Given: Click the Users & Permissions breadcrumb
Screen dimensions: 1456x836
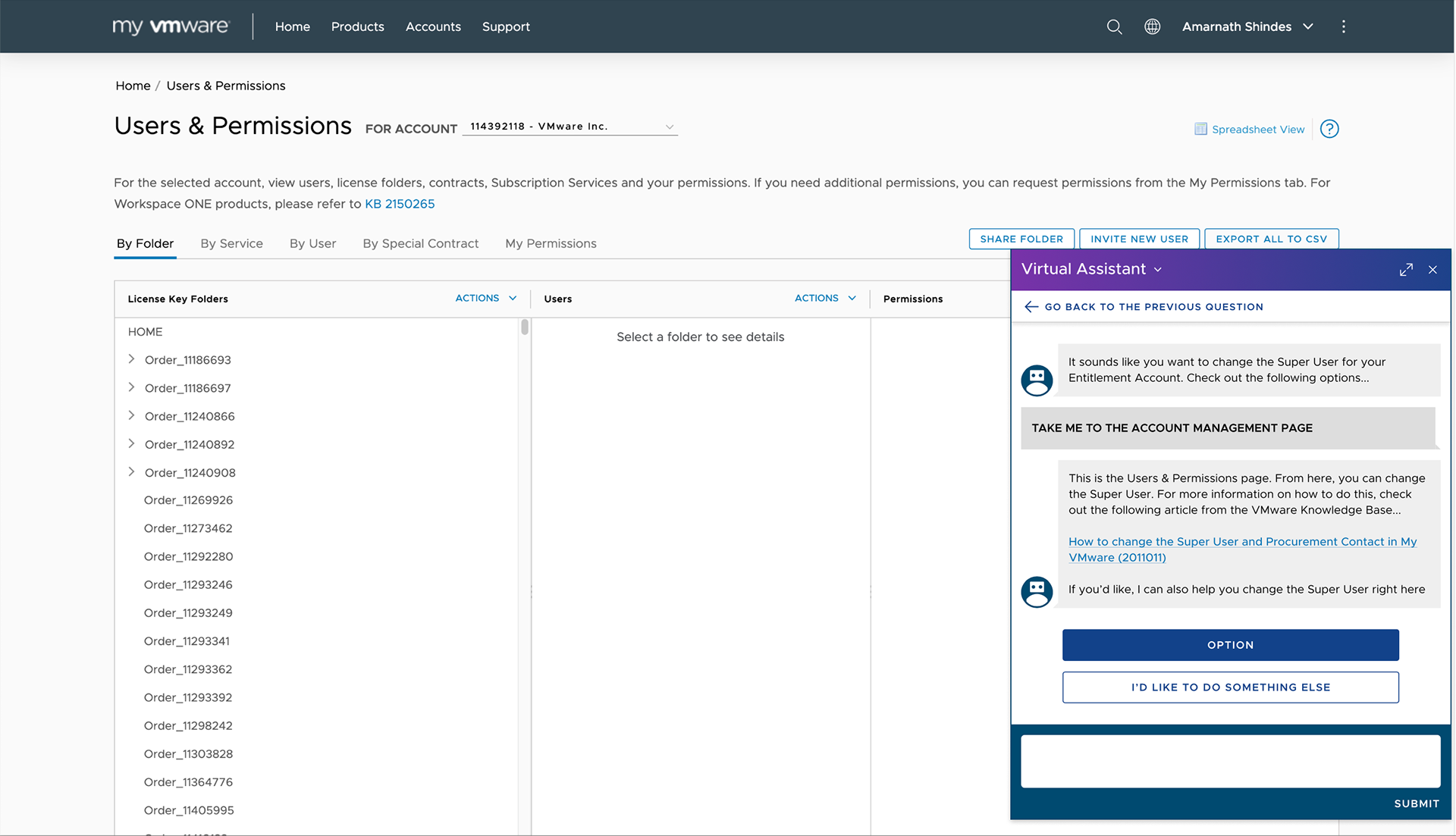Looking at the screenshot, I should (226, 86).
